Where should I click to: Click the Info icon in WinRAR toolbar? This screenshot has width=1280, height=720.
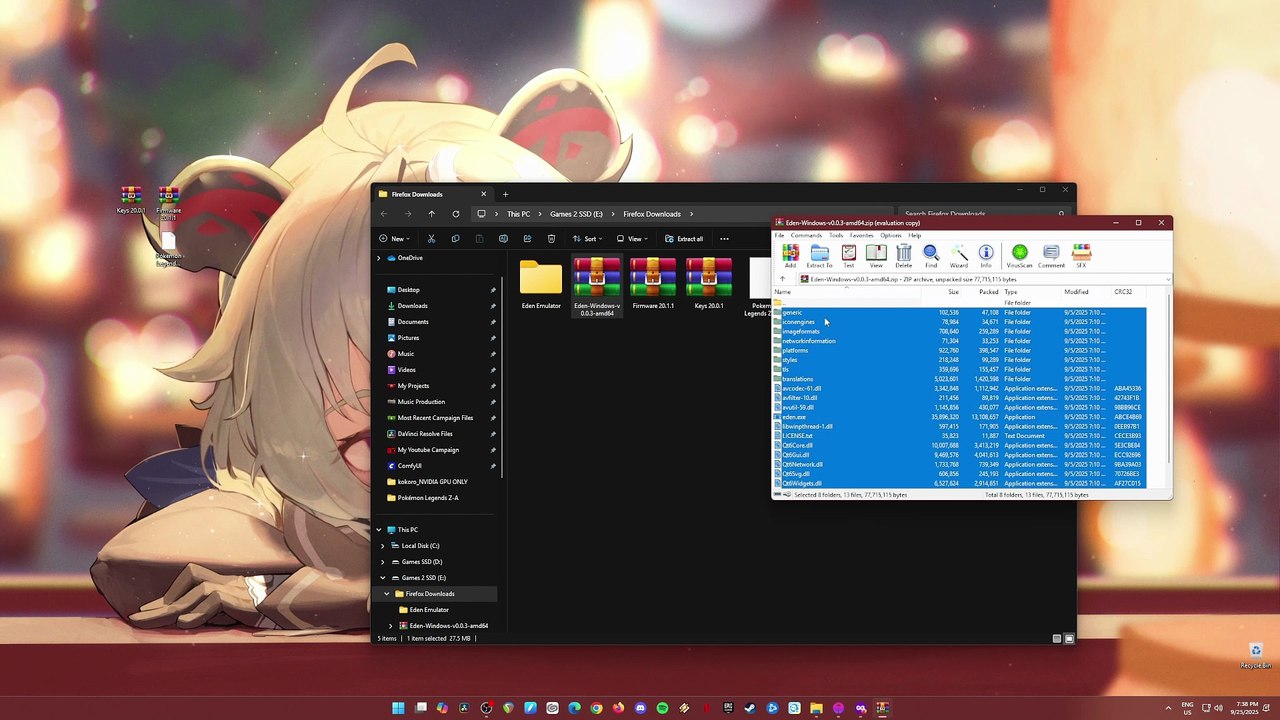pyautogui.click(x=986, y=256)
